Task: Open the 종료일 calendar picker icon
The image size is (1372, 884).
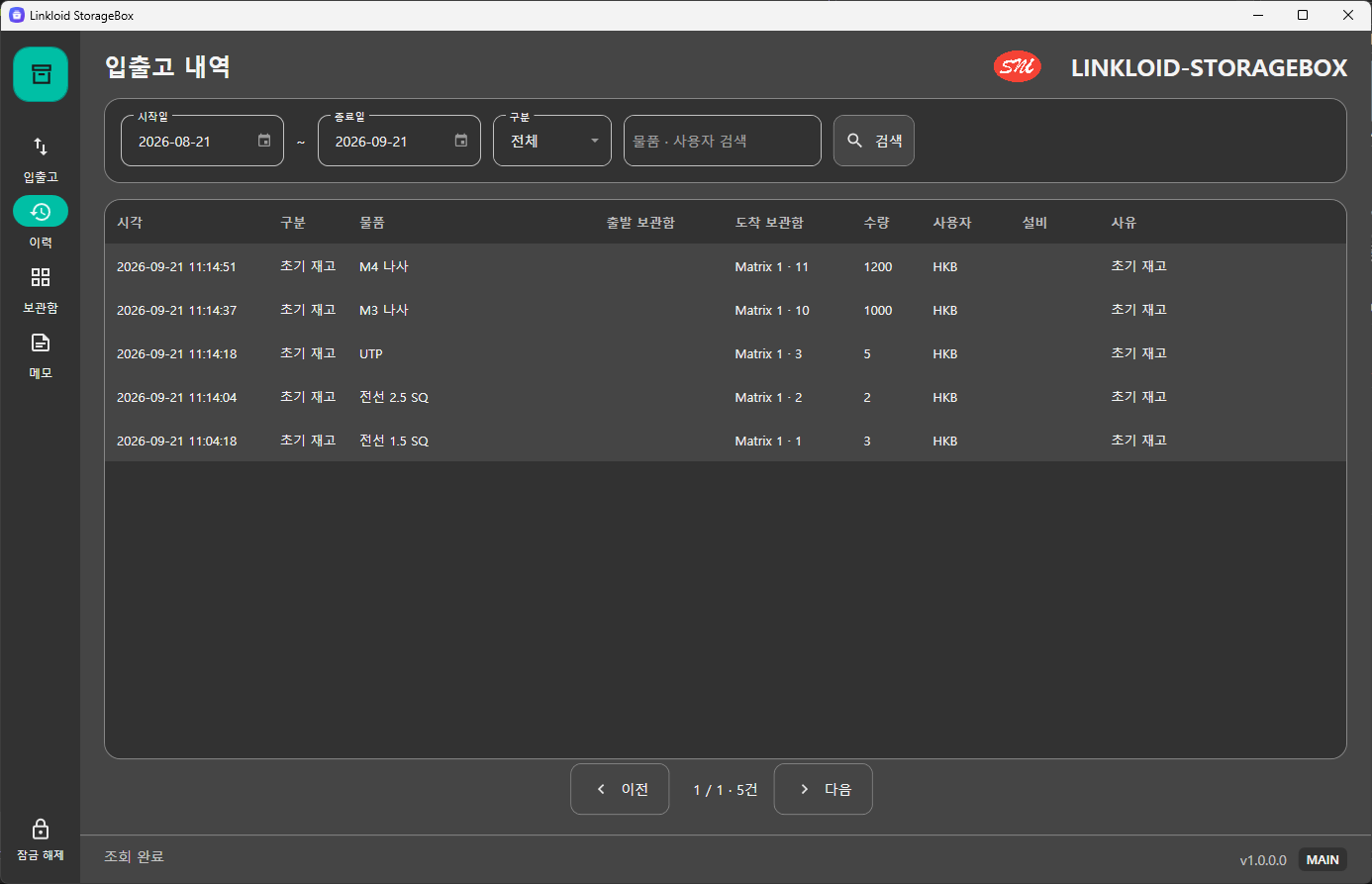Action: point(461,141)
